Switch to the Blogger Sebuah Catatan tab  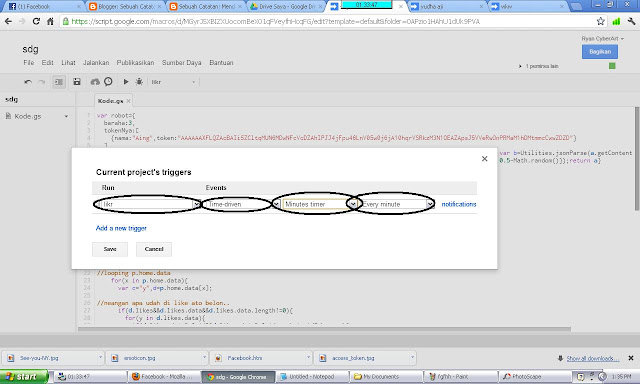tap(125, 7)
